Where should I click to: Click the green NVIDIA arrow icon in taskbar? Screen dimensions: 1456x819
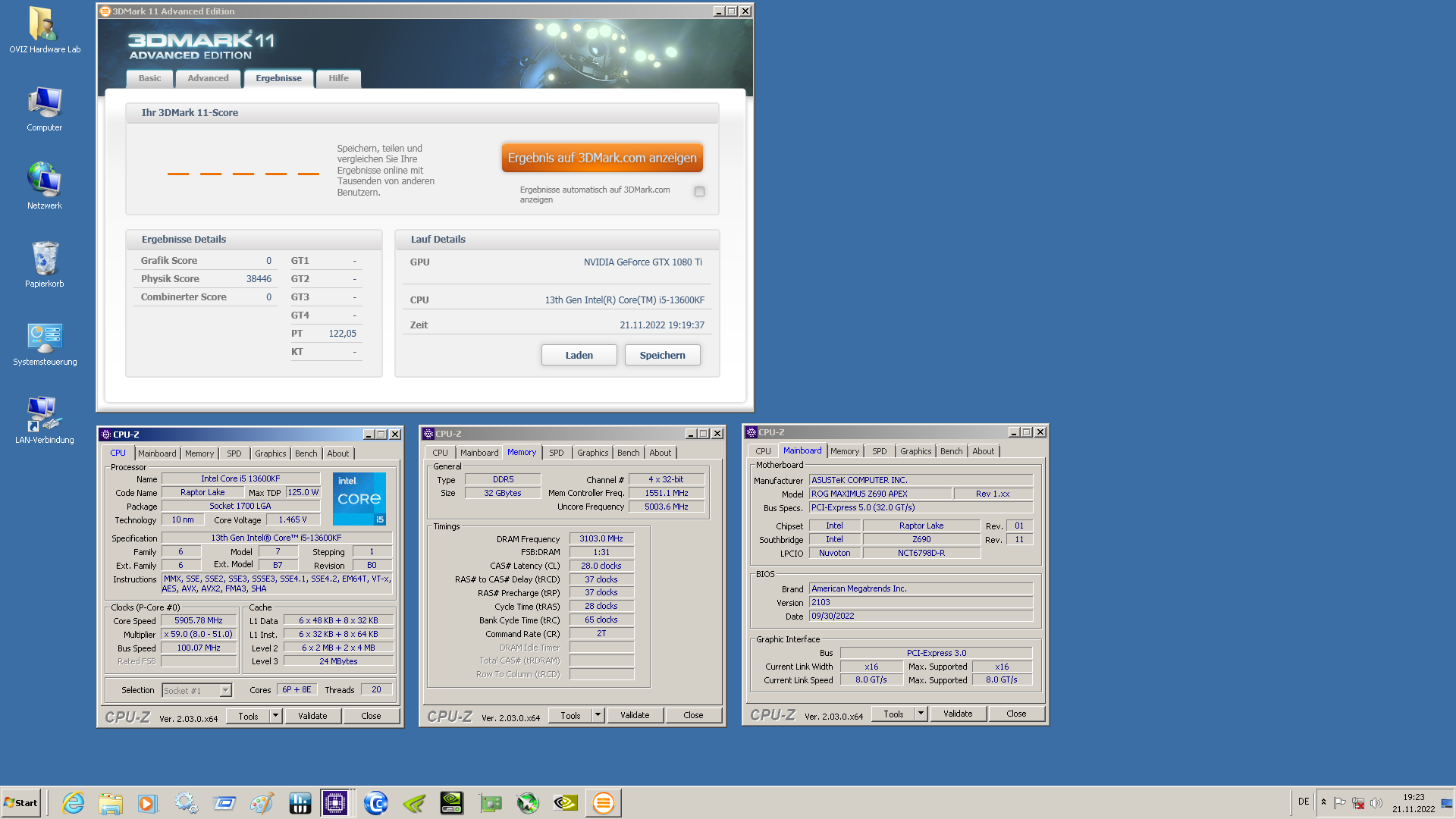coord(414,803)
